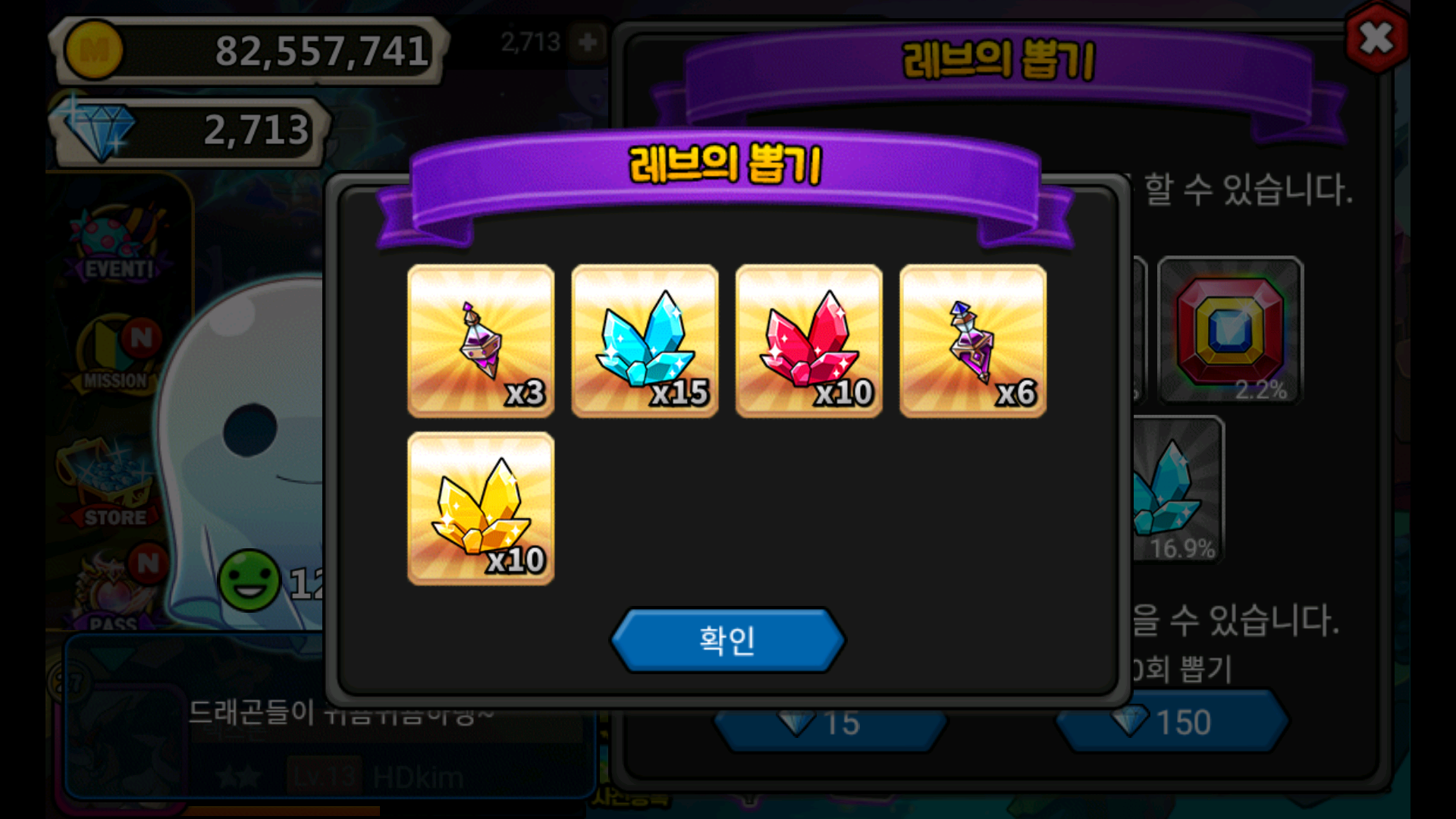Select the blue crystal x15 reward
Image resolution: width=1456 pixels, height=819 pixels.
[645, 340]
